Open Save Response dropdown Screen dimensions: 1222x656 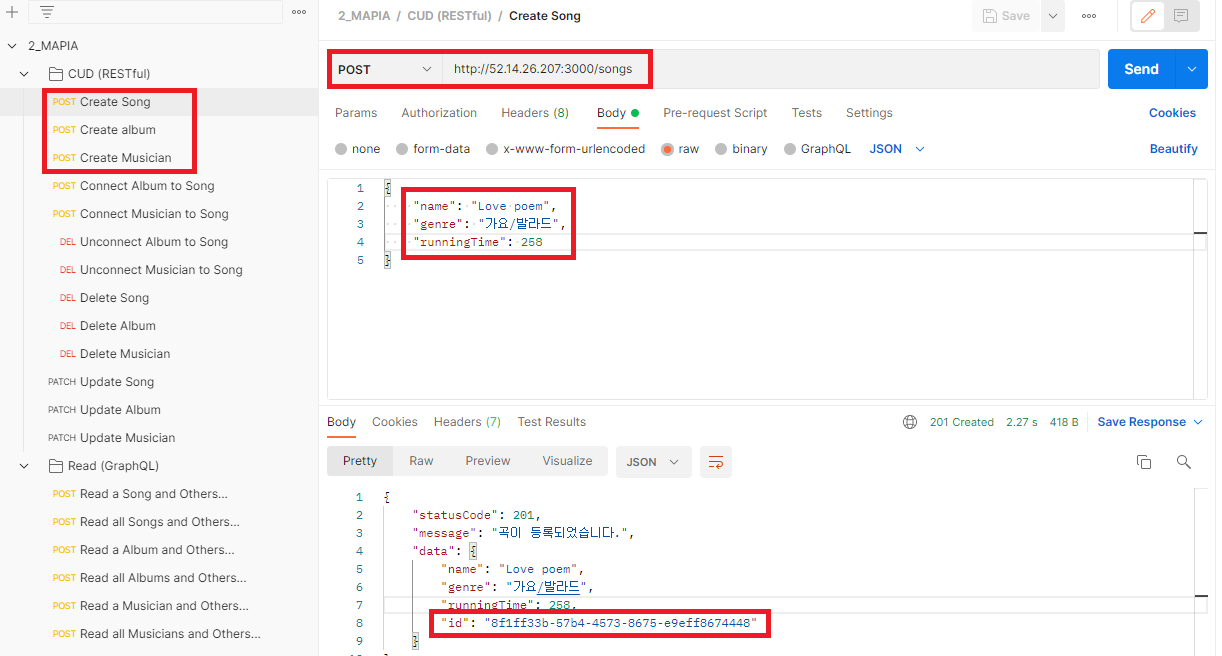pos(1150,422)
